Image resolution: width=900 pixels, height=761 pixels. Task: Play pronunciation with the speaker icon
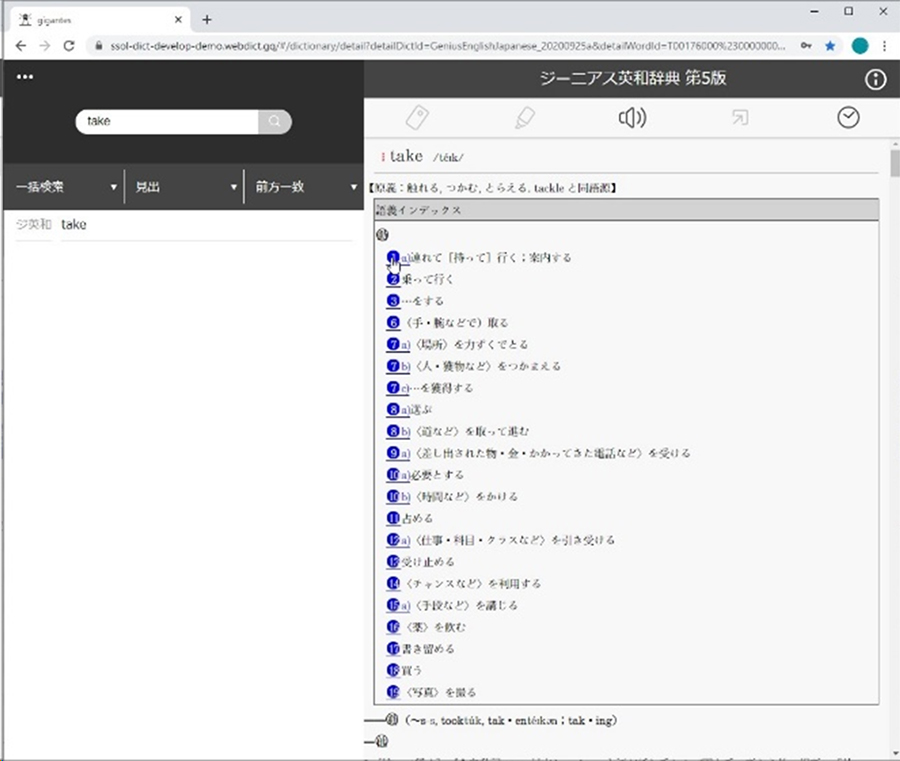[632, 118]
